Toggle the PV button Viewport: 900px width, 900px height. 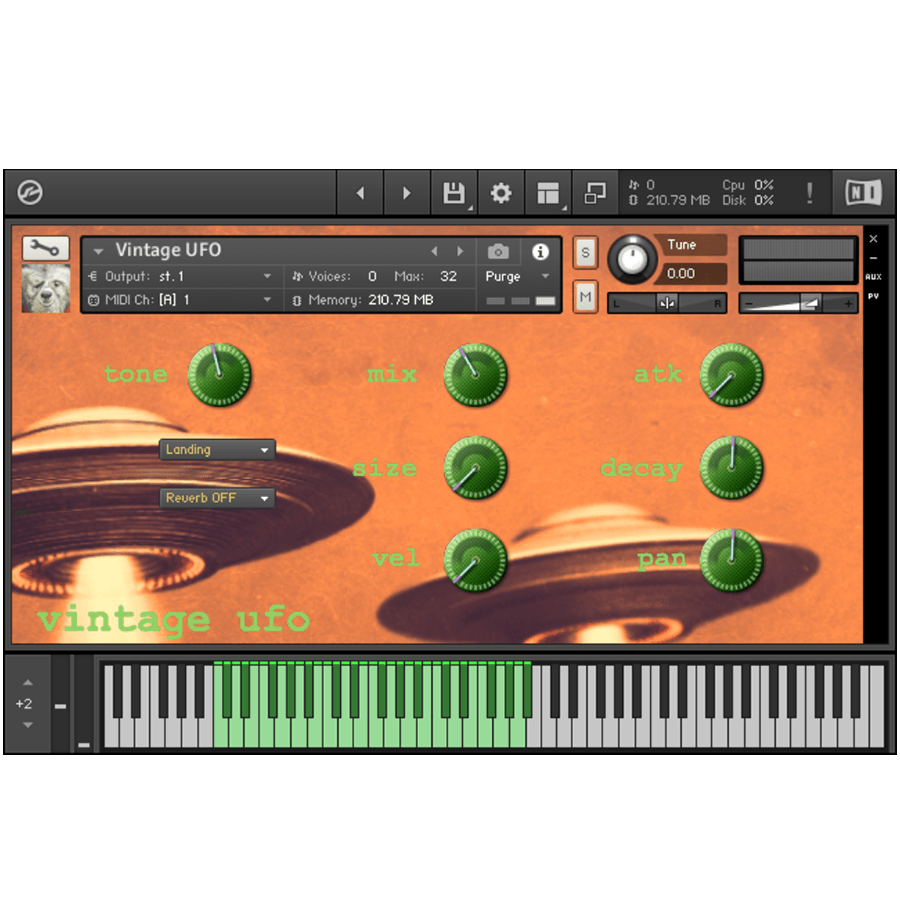[873, 296]
